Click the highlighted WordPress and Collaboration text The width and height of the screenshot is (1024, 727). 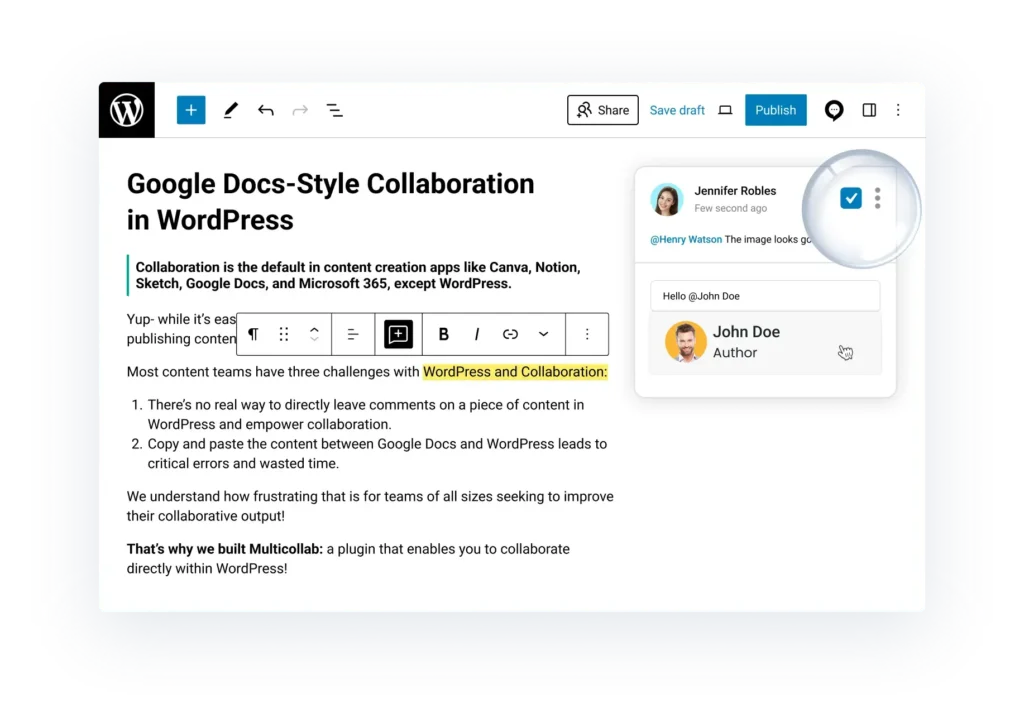tap(515, 372)
